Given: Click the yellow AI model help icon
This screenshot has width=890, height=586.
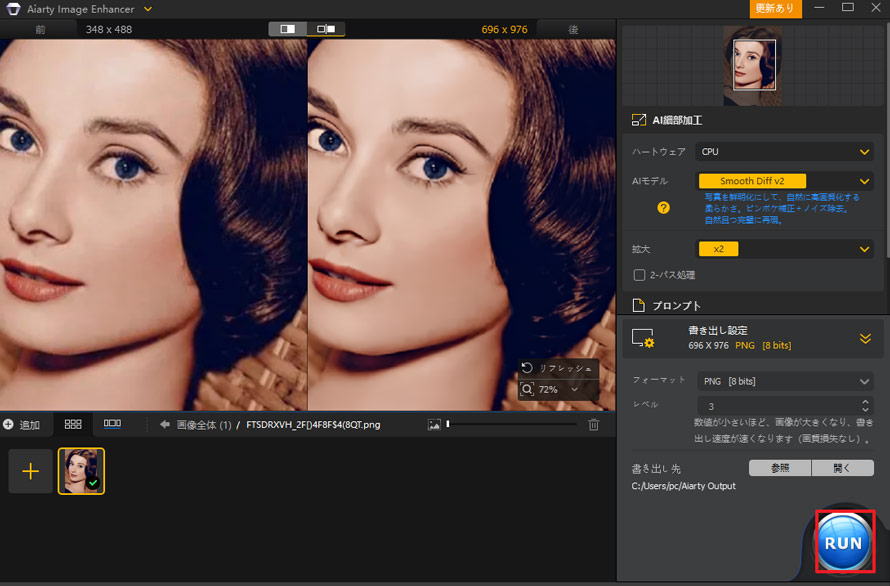Looking at the screenshot, I should coord(663,208).
